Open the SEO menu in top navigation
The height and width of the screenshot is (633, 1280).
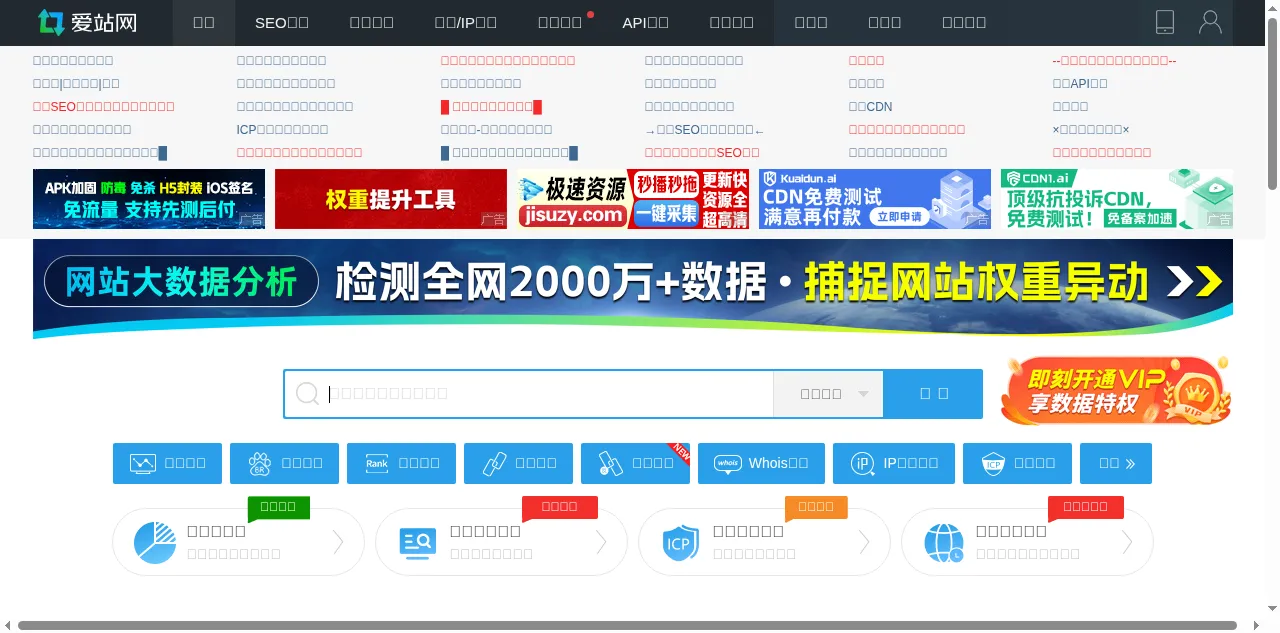[x=282, y=22]
